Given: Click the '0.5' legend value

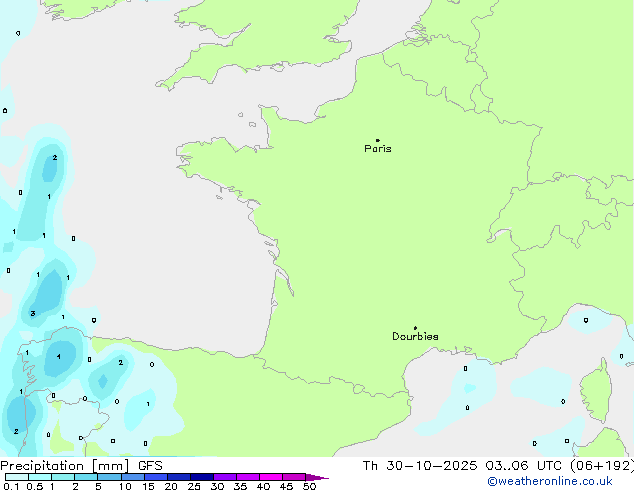Looking at the screenshot, I should pos(34,486).
